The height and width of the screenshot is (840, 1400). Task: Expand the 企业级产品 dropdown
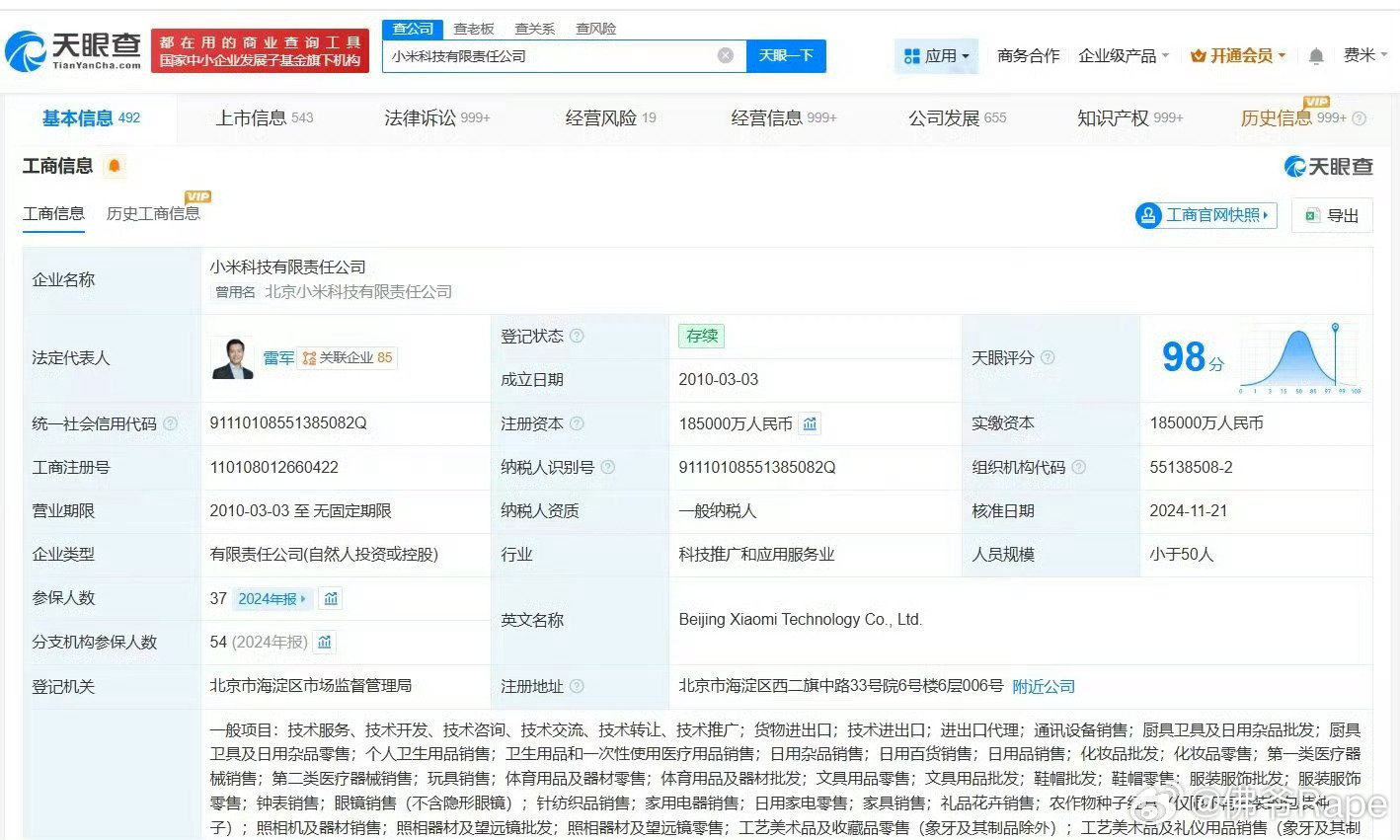click(1124, 56)
